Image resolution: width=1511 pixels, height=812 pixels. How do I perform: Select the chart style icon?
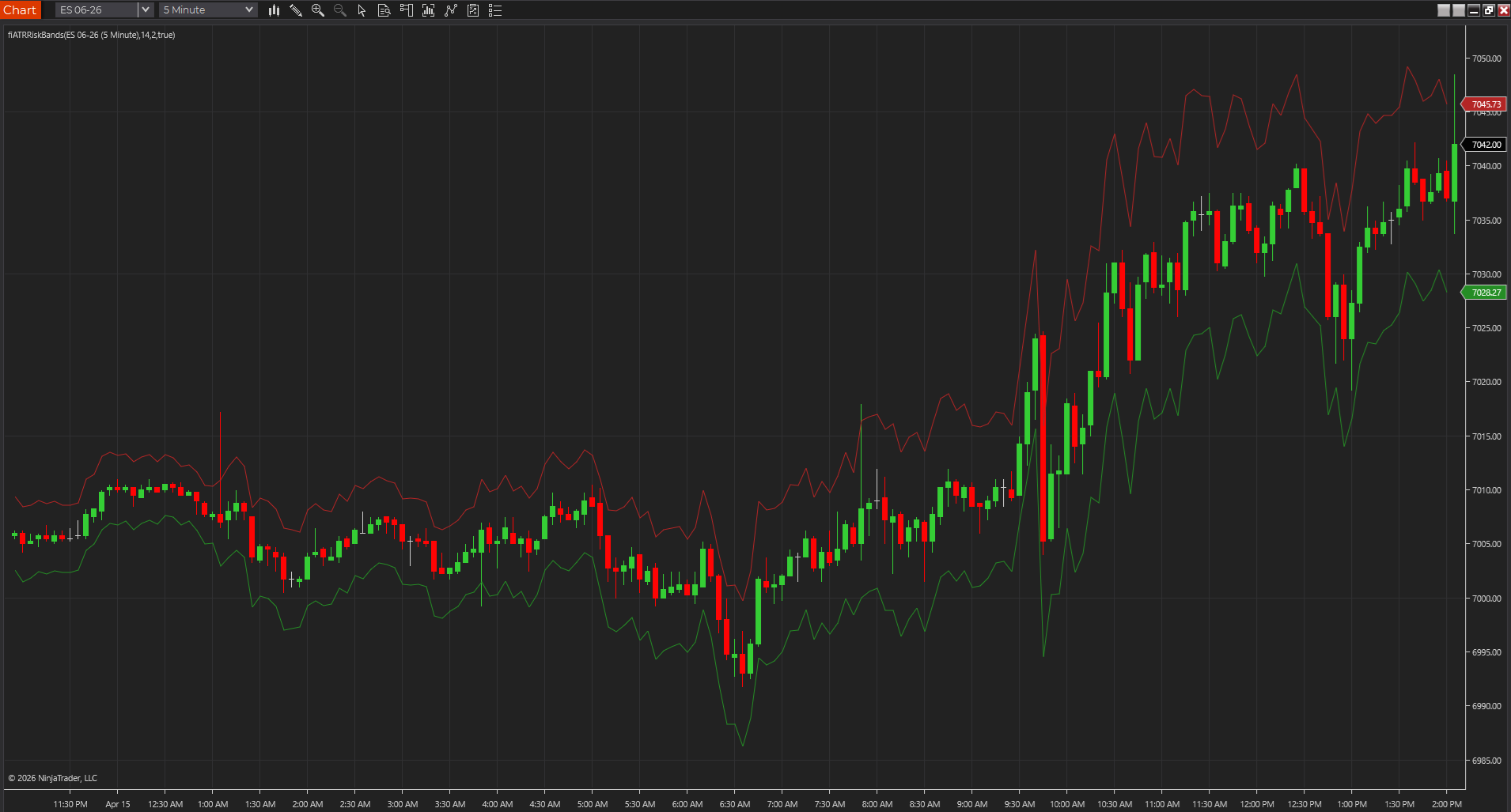coord(274,9)
